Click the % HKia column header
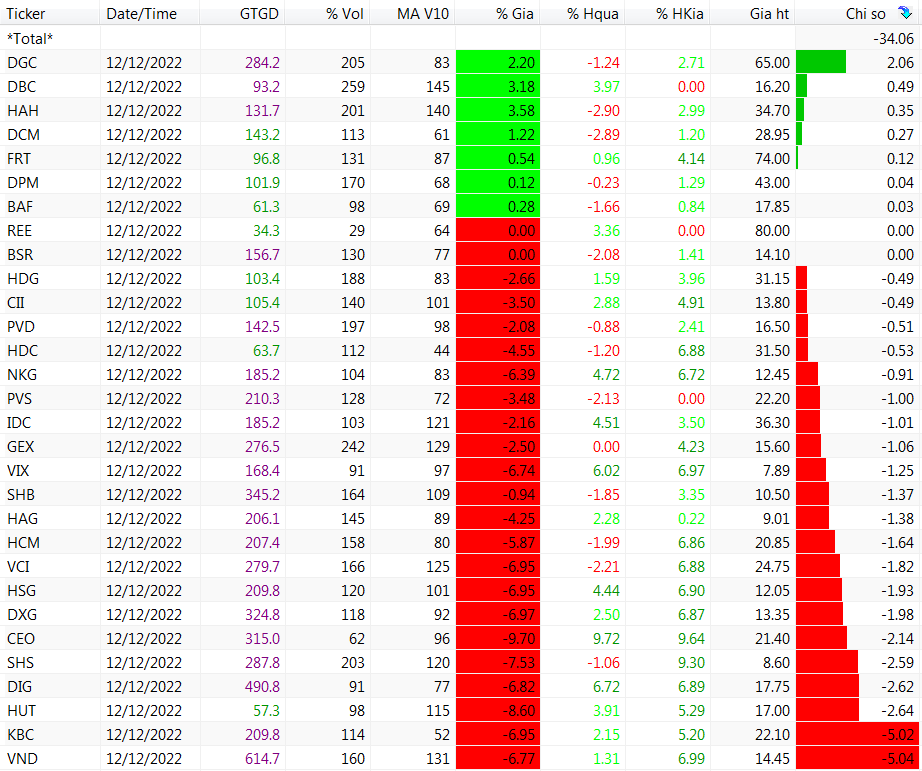Screen dimensions: 922x771 point(680,14)
